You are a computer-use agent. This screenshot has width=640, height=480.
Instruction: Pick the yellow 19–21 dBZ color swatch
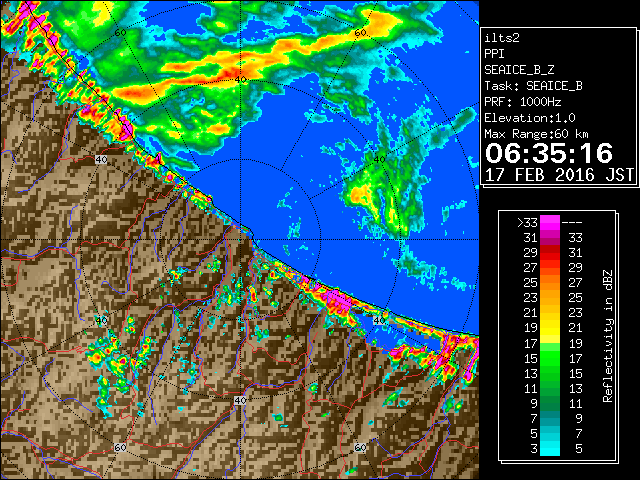pos(550,328)
